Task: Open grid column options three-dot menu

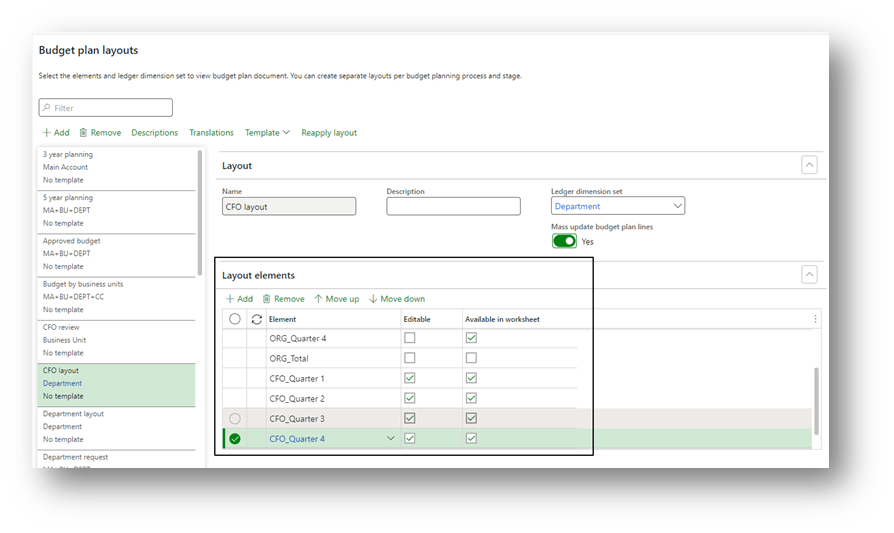Action: coord(815,319)
